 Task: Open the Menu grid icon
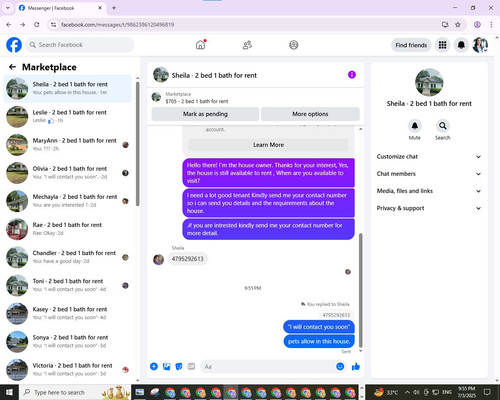point(442,45)
